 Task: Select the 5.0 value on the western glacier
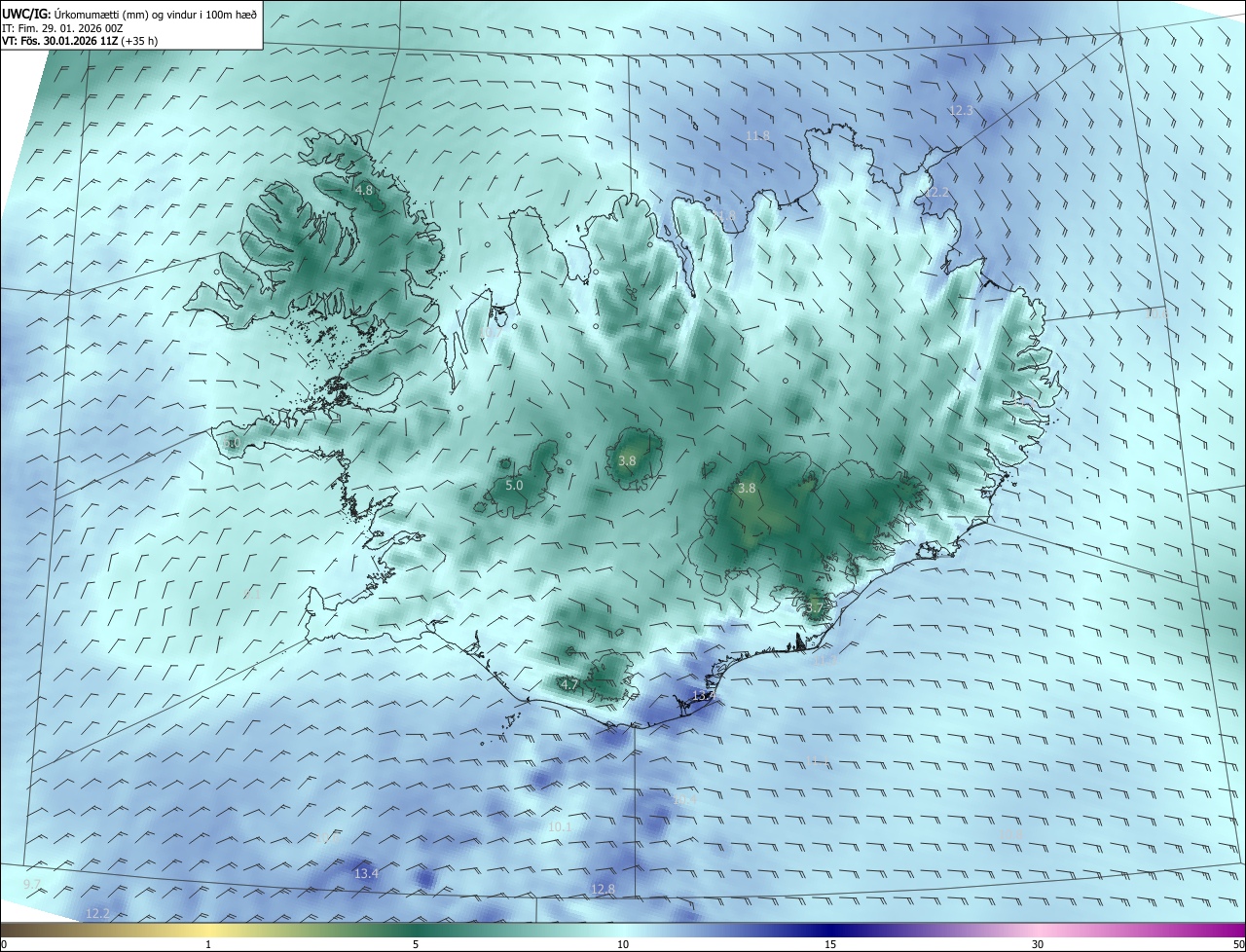coord(514,485)
